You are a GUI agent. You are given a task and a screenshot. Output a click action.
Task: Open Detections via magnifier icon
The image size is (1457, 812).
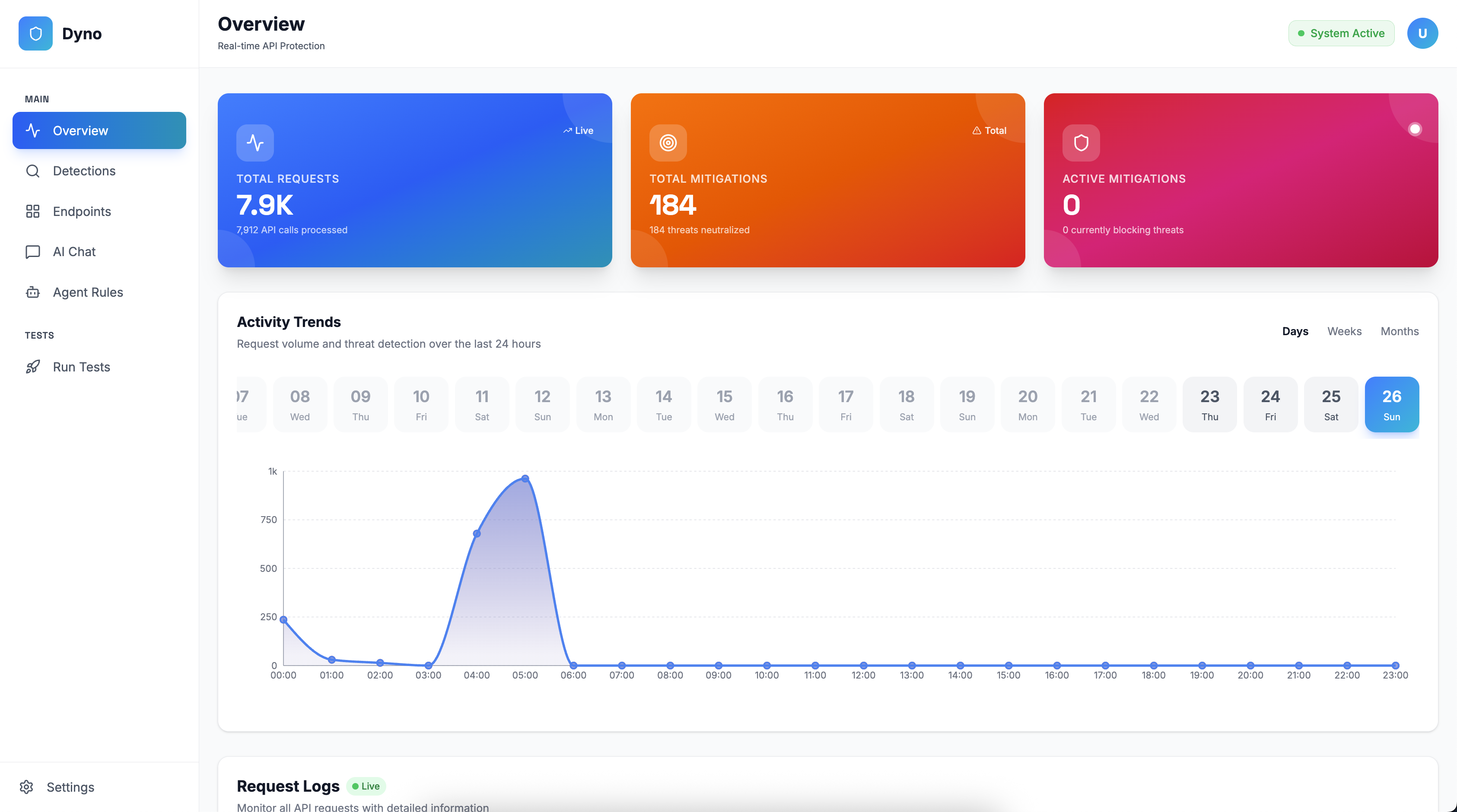[x=33, y=171]
